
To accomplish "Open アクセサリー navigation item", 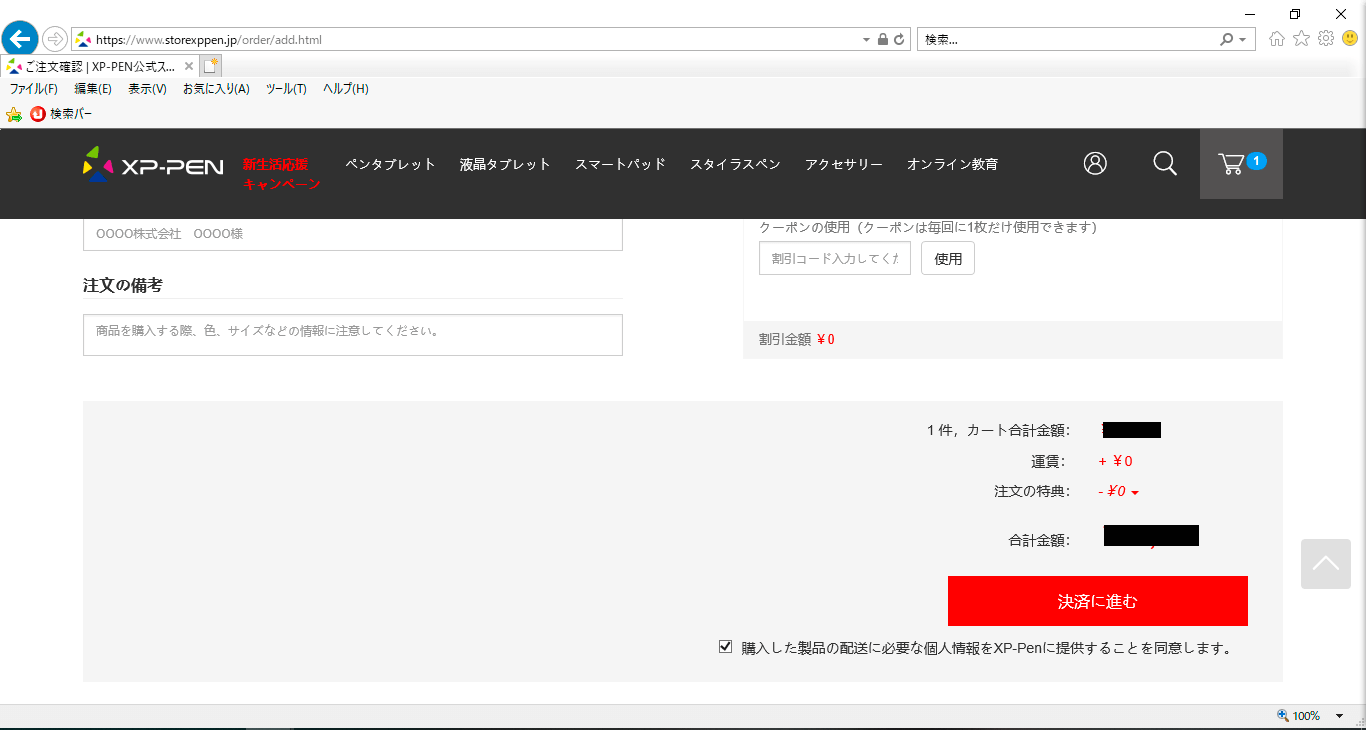I will (844, 164).
